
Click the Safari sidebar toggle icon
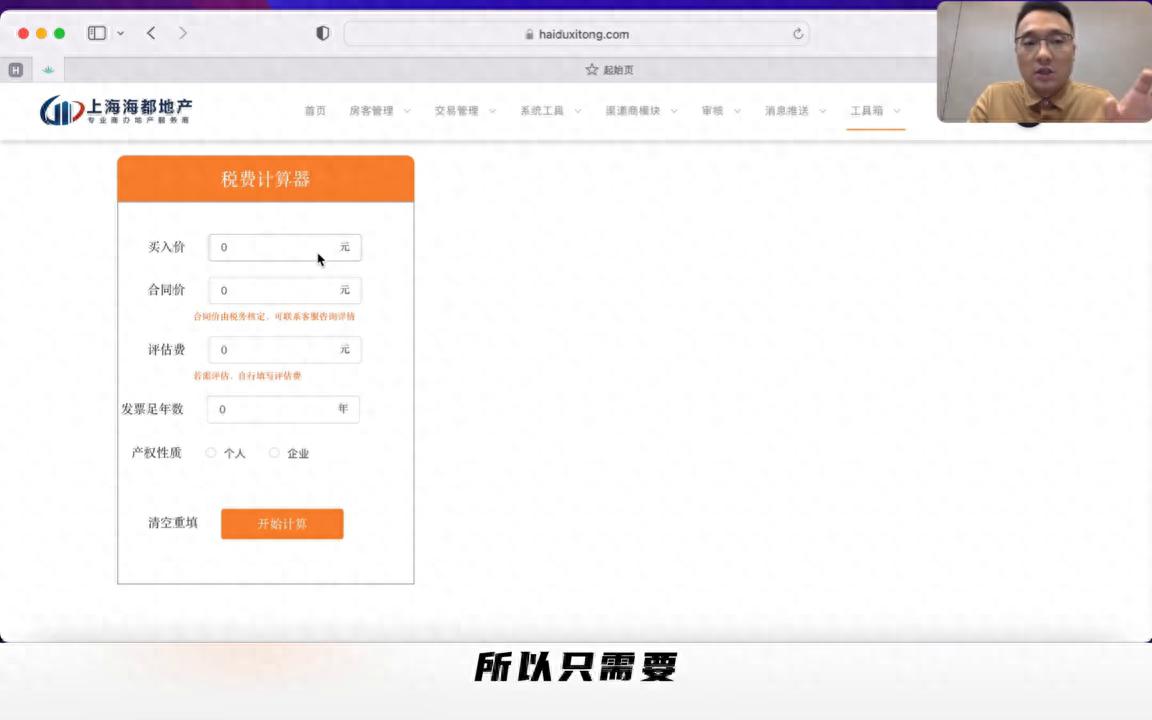(x=97, y=33)
